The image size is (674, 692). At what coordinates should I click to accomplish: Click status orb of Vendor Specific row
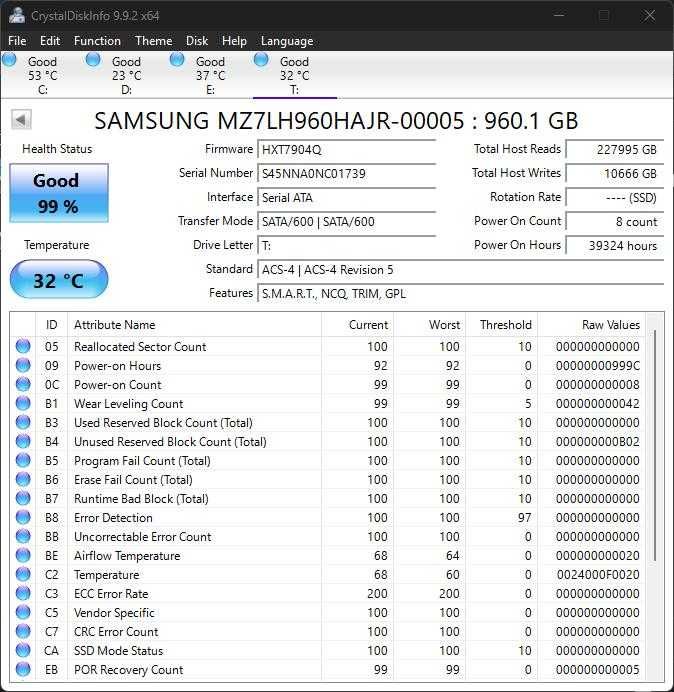pyautogui.click(x=23, y=612)
